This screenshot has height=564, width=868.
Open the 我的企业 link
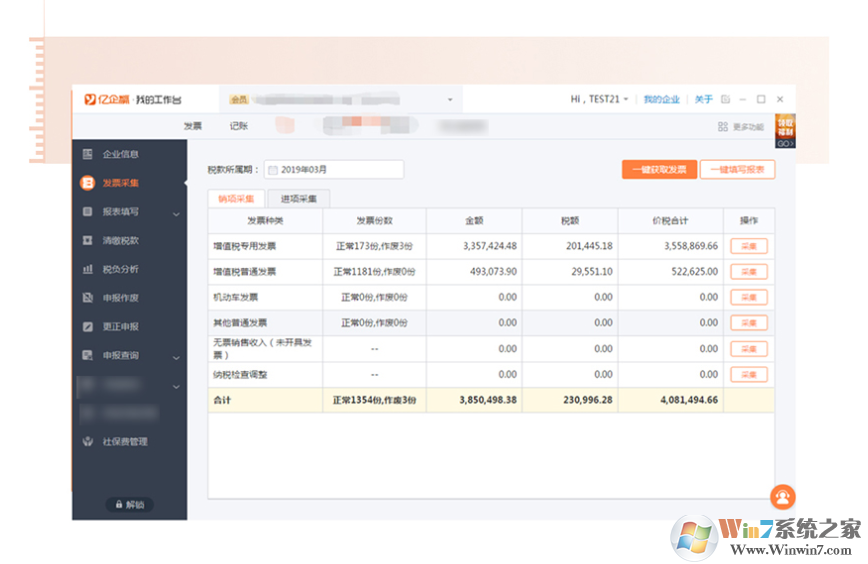[662, 99]
